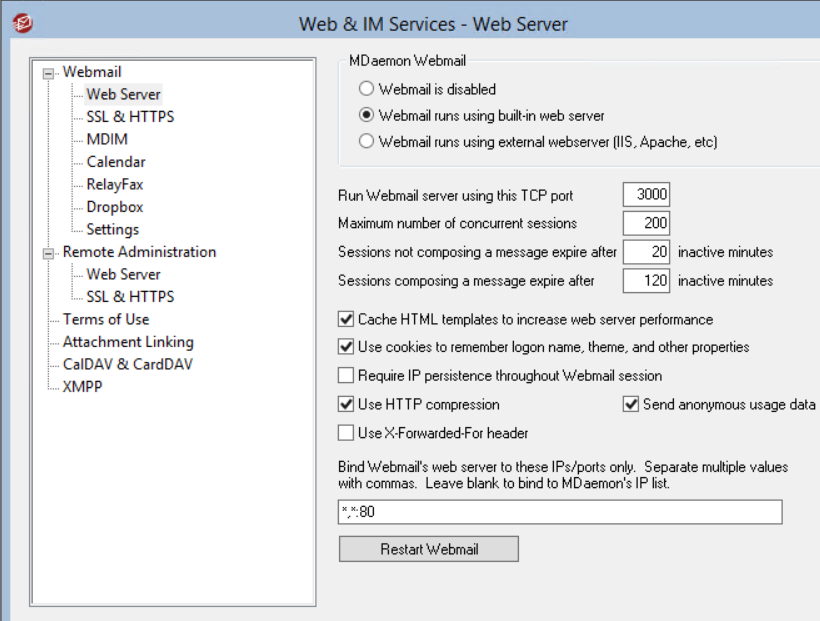Viewport: 820px width, 621px height.
Task: Select Webmail is disabled option
Action: [x=367, y=89]
